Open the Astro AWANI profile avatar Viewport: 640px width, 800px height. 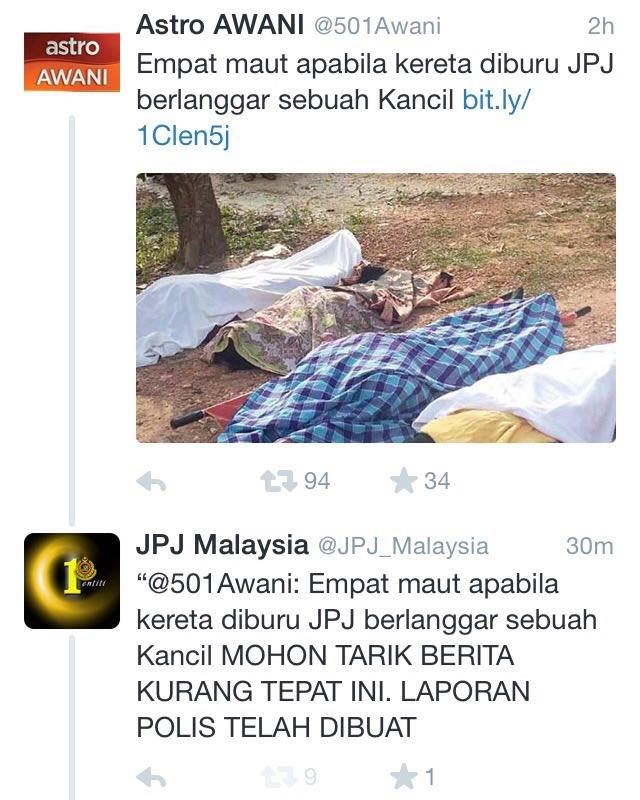(72, 62)
